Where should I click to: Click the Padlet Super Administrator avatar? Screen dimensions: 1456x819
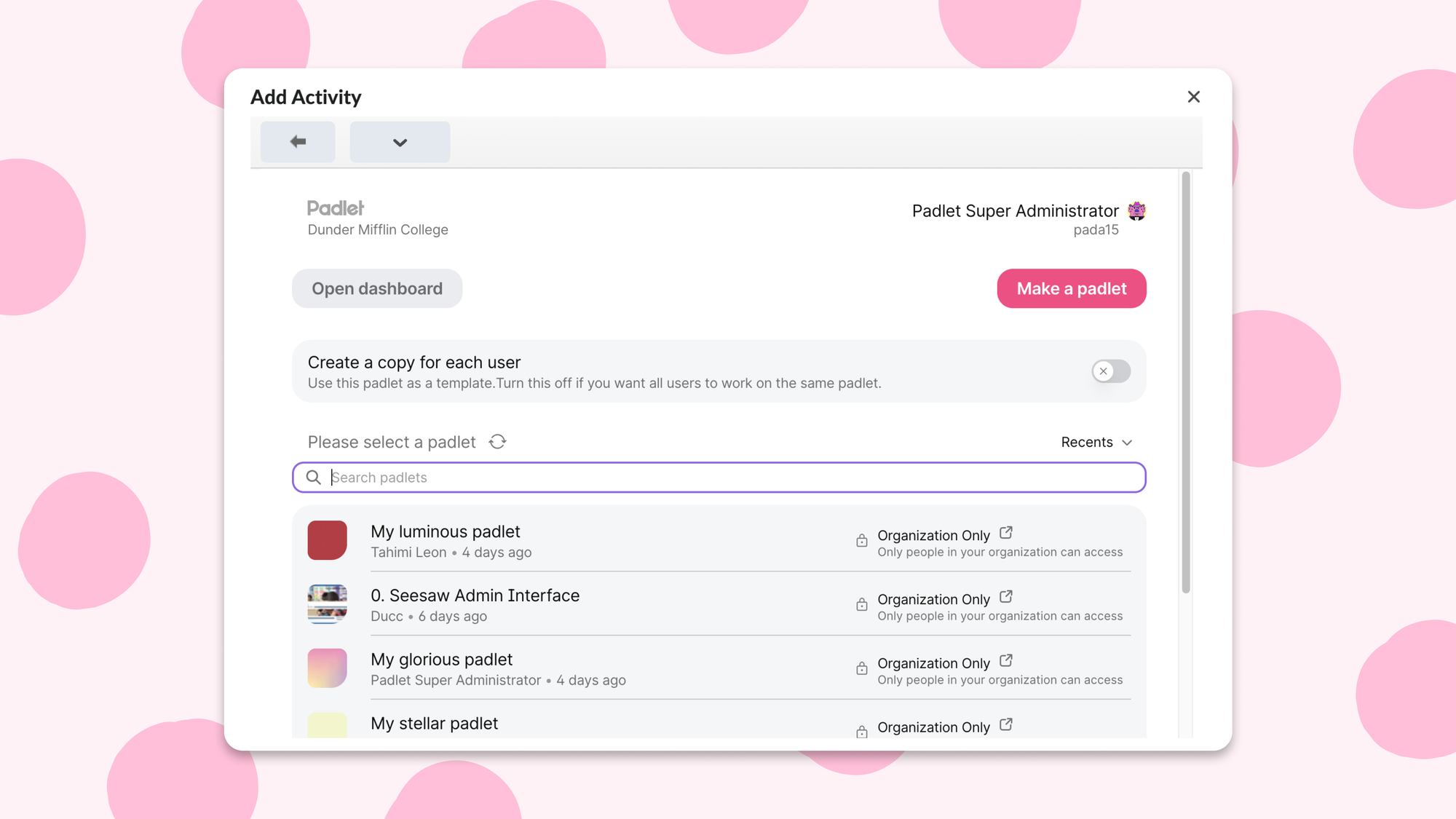[1136, 210]
